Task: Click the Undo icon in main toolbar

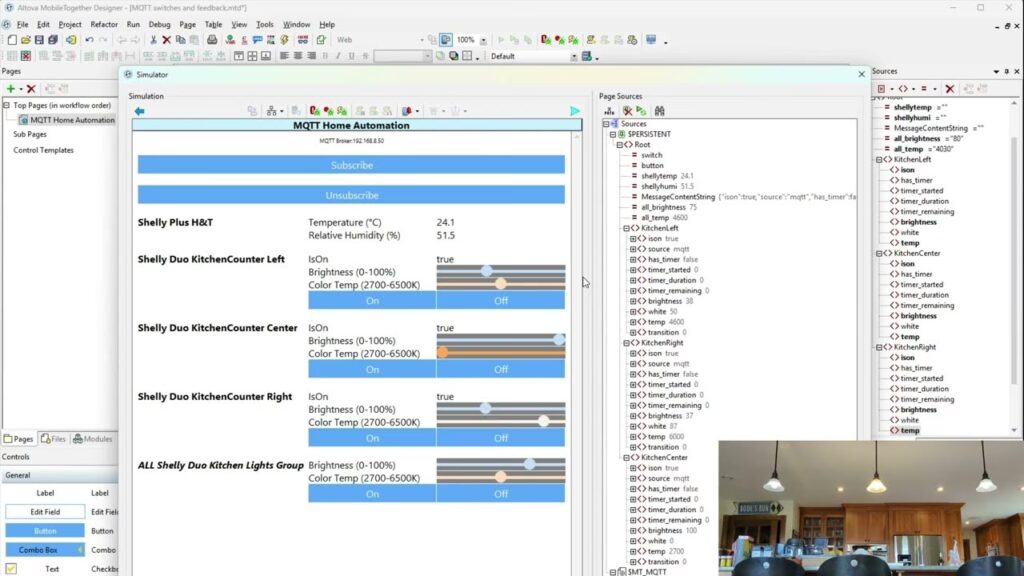Action: (x=89, y=40)
